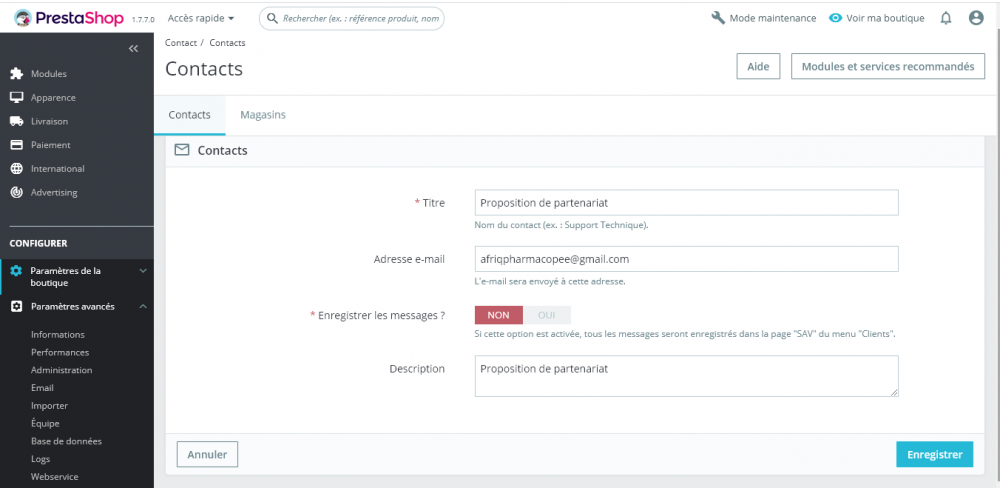
Task: Click the PrestaShop logo
Action: click(68, 18)
